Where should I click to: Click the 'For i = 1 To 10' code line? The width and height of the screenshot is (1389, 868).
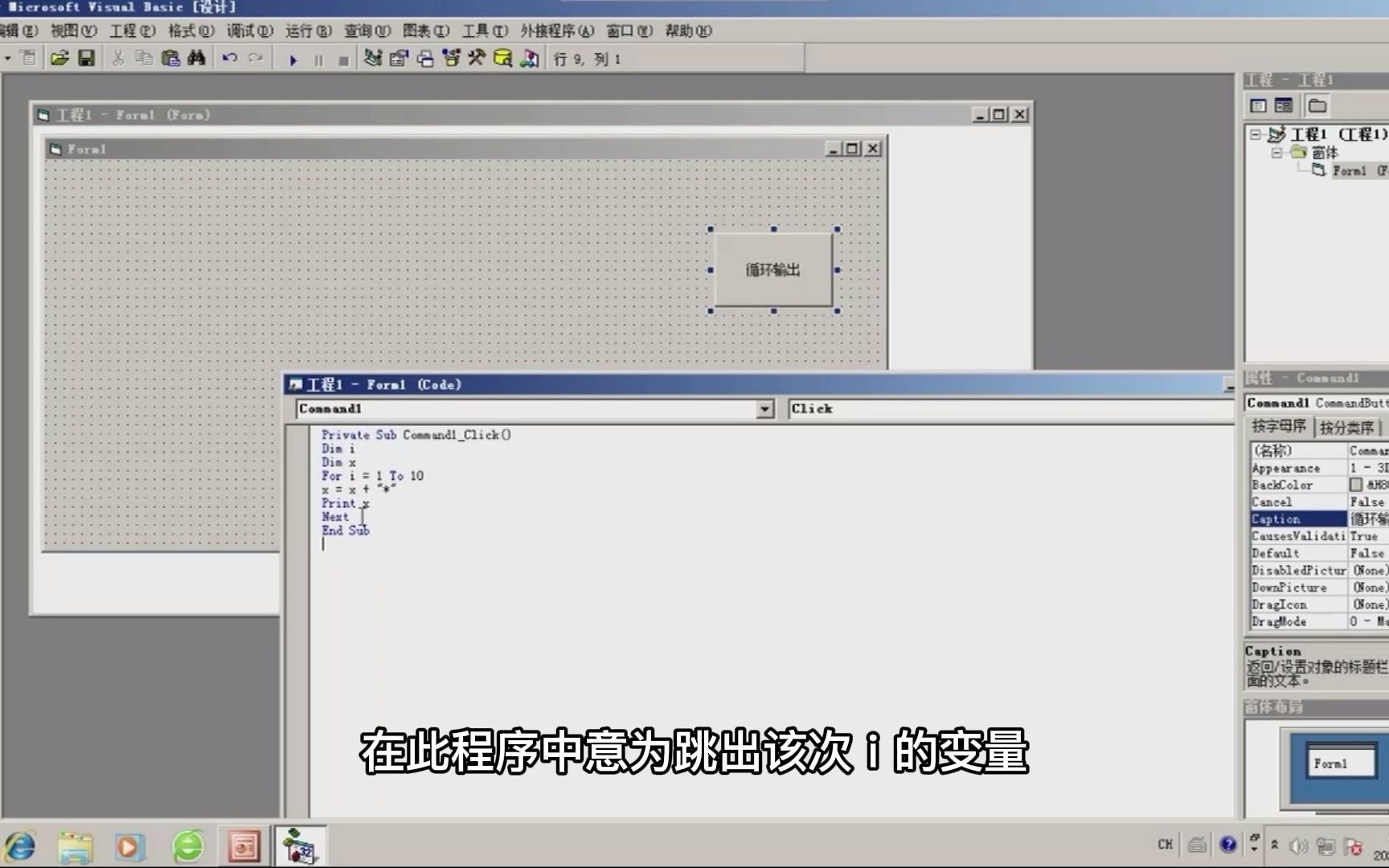point(372,476)
